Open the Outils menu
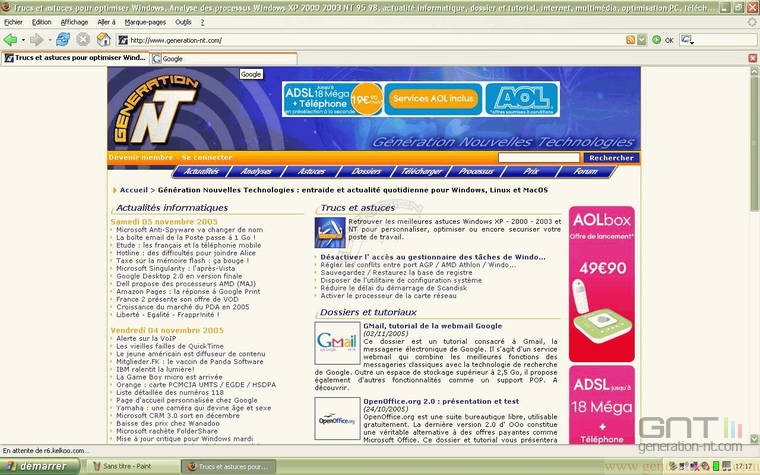The width and height of the screenshot is (760, 475). pos(183,22)
